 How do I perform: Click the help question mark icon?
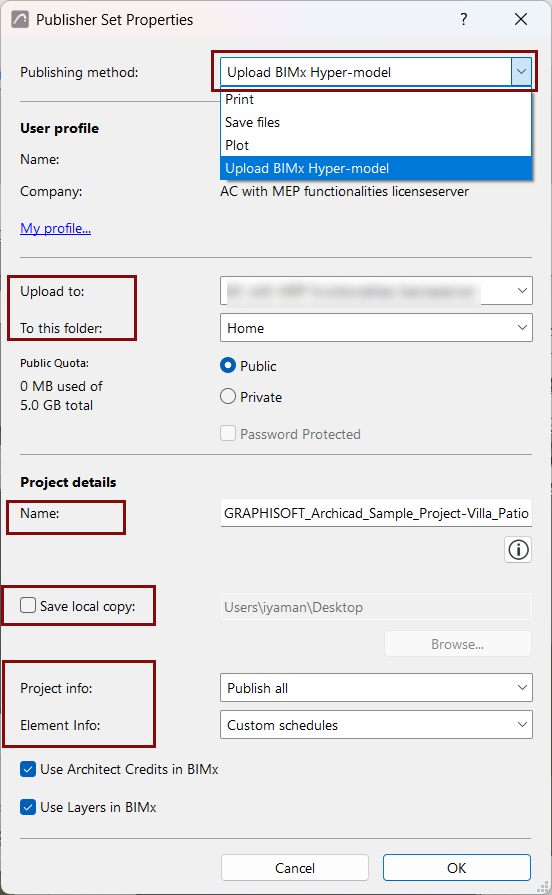(x=464, y=19)
